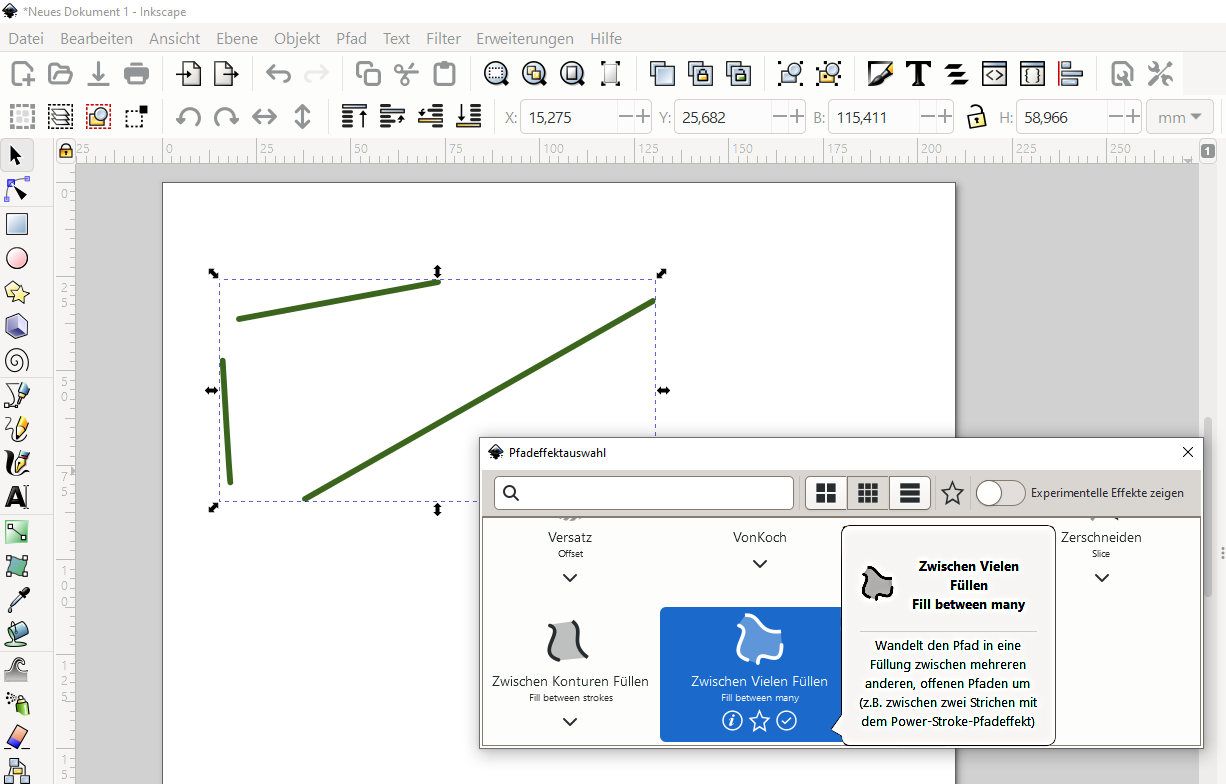This screenshot has width=1226, height=784.
Task: Toggle favorites-only star filter in dialog
Action: click(x=952, y=493)
